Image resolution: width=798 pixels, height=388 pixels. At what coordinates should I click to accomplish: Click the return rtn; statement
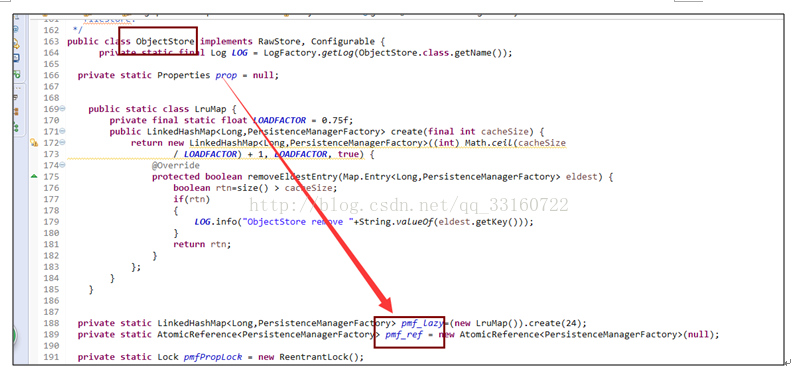click(202, 244)
